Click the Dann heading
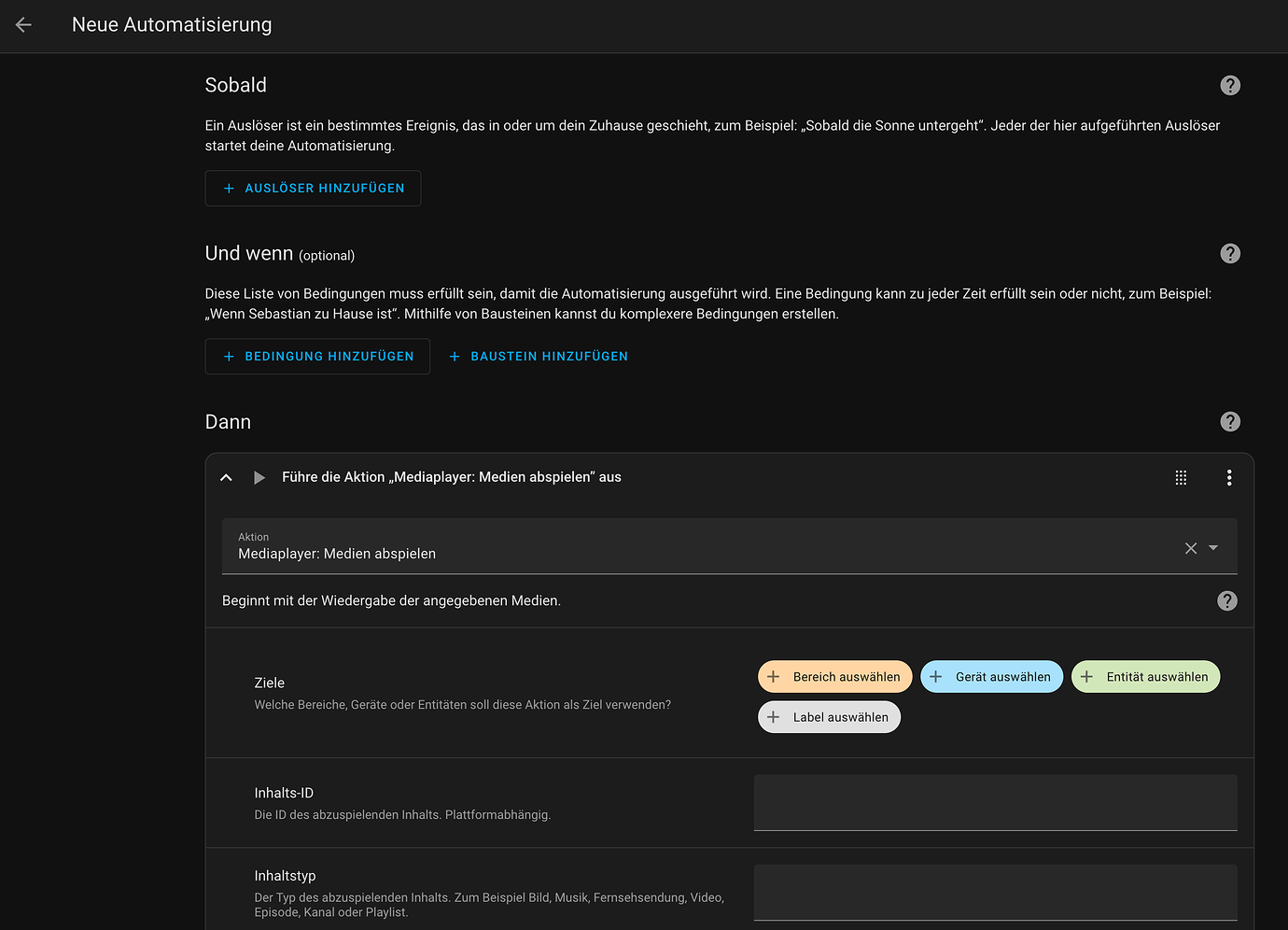This screenshot has height=930, width=1288. click(x=228, y=422)
